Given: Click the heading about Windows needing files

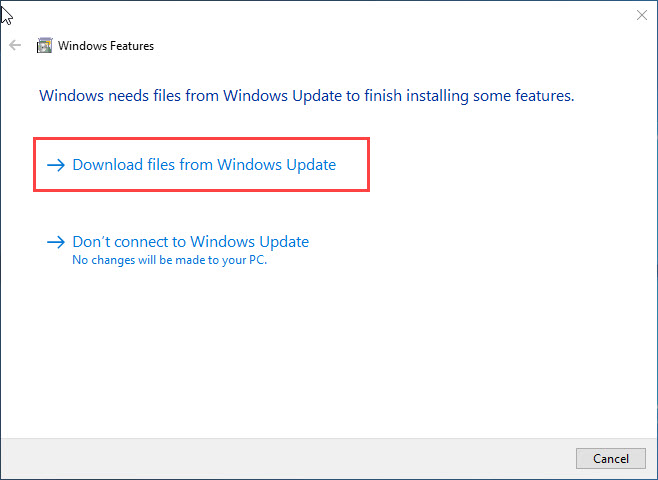Looking at the screenshot, I should (306, 96).
